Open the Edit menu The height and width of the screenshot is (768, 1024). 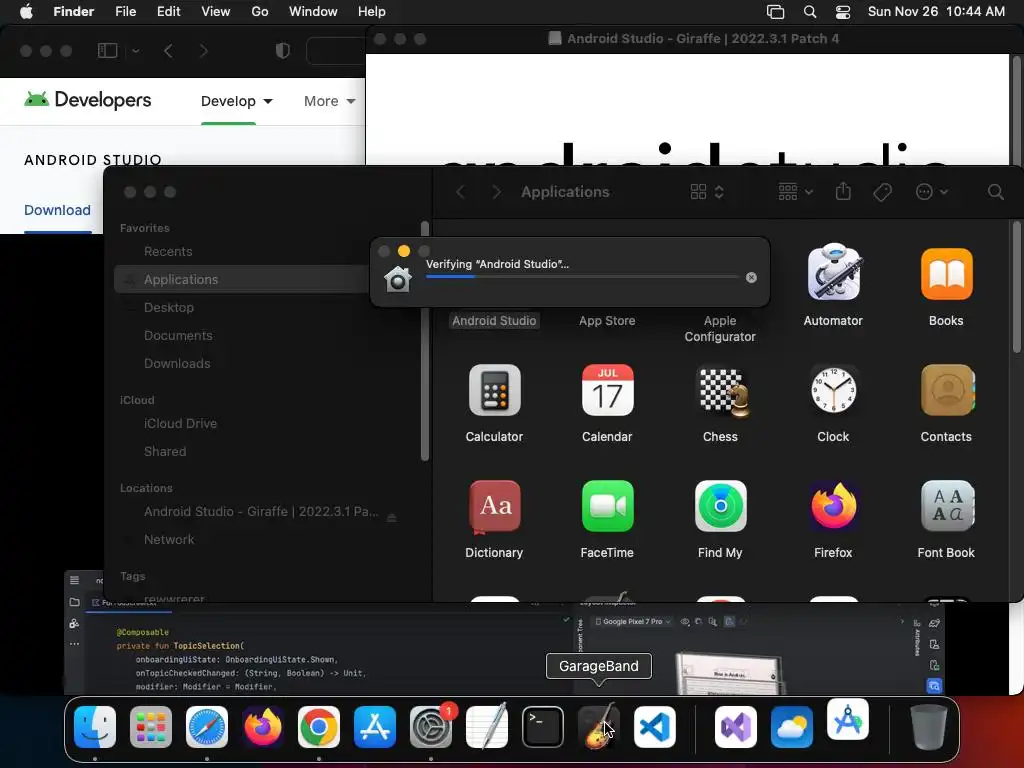click(x=168, y=12)
